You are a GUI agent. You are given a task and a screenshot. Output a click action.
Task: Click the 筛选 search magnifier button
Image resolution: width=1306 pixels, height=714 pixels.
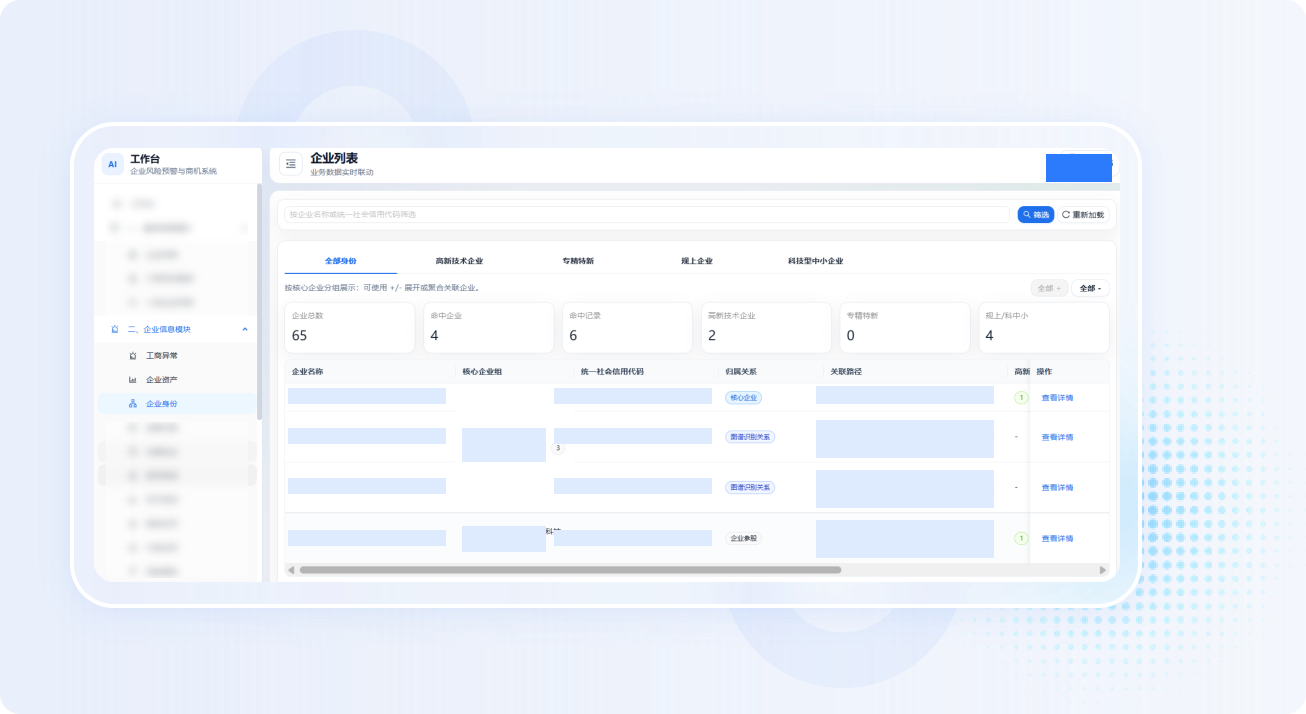[x=1036, y=215]
